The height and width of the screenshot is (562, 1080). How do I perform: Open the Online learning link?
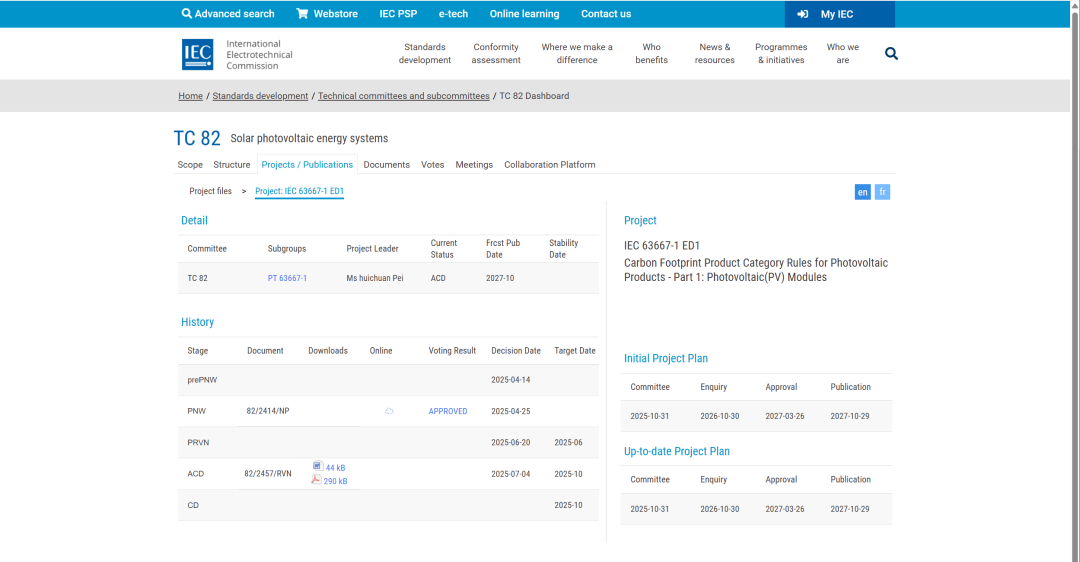coord(524,14)
